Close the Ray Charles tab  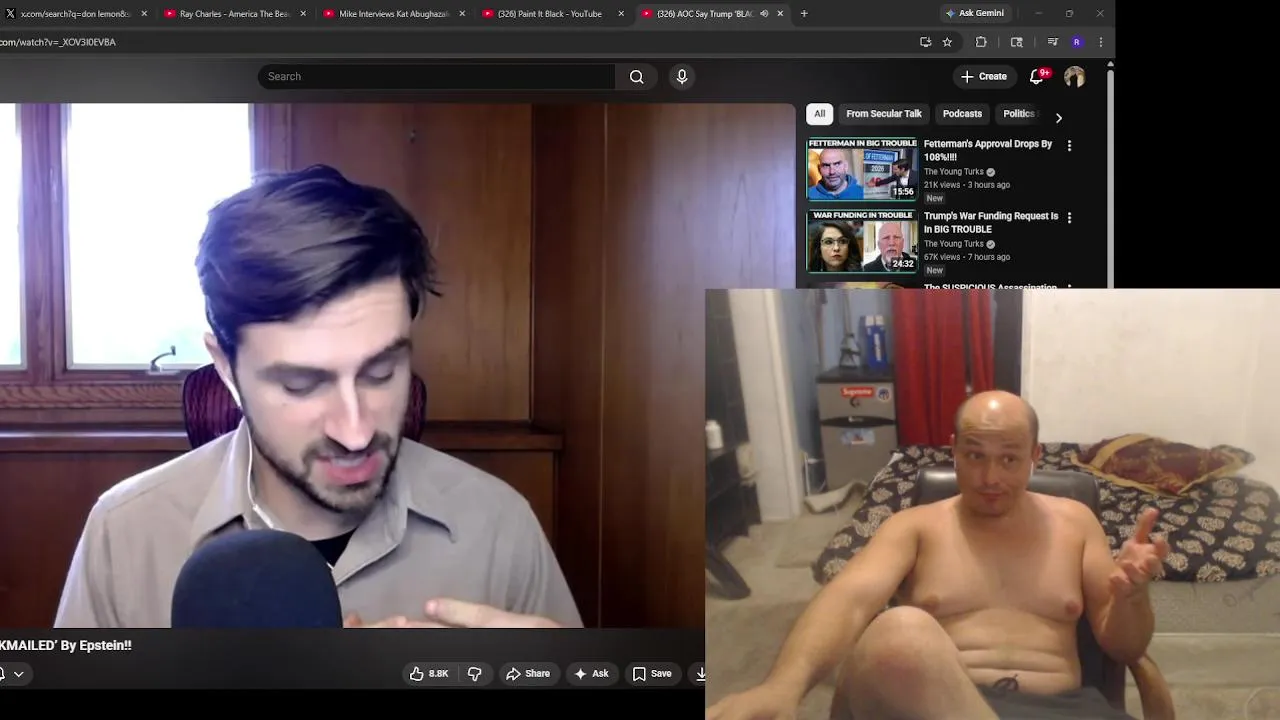pos(303,14)
